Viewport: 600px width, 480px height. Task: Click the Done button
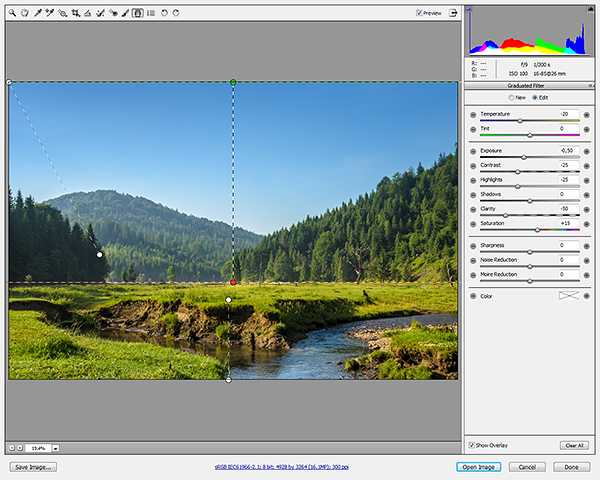point(571,467)
